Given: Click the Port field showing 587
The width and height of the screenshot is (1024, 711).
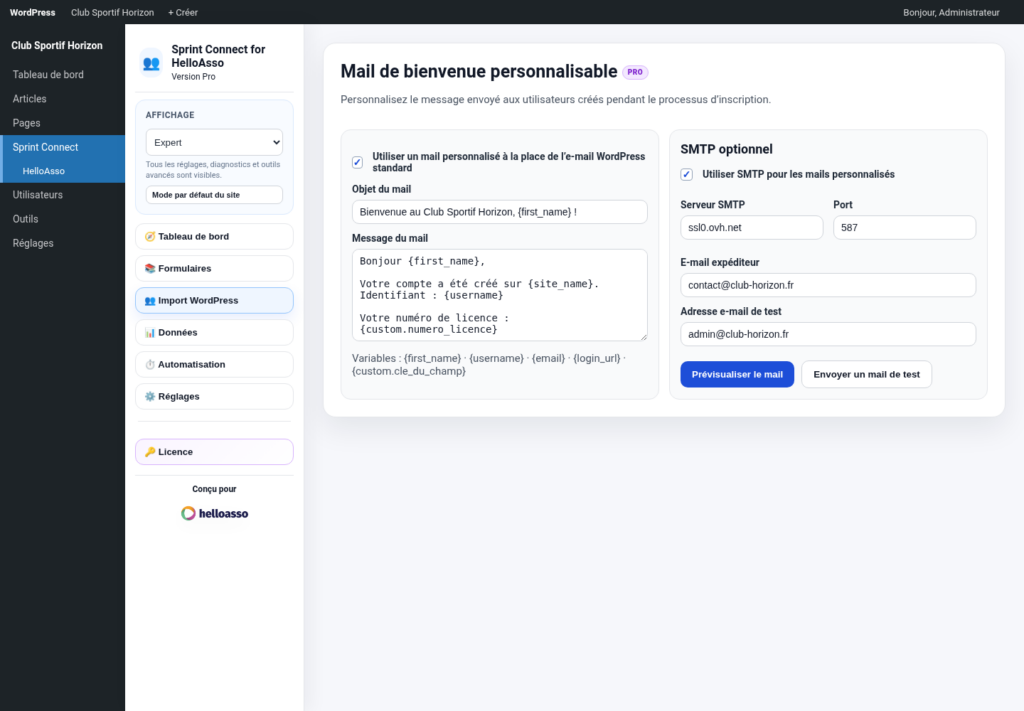Looking at the screenshot, I should pos(904,227).
